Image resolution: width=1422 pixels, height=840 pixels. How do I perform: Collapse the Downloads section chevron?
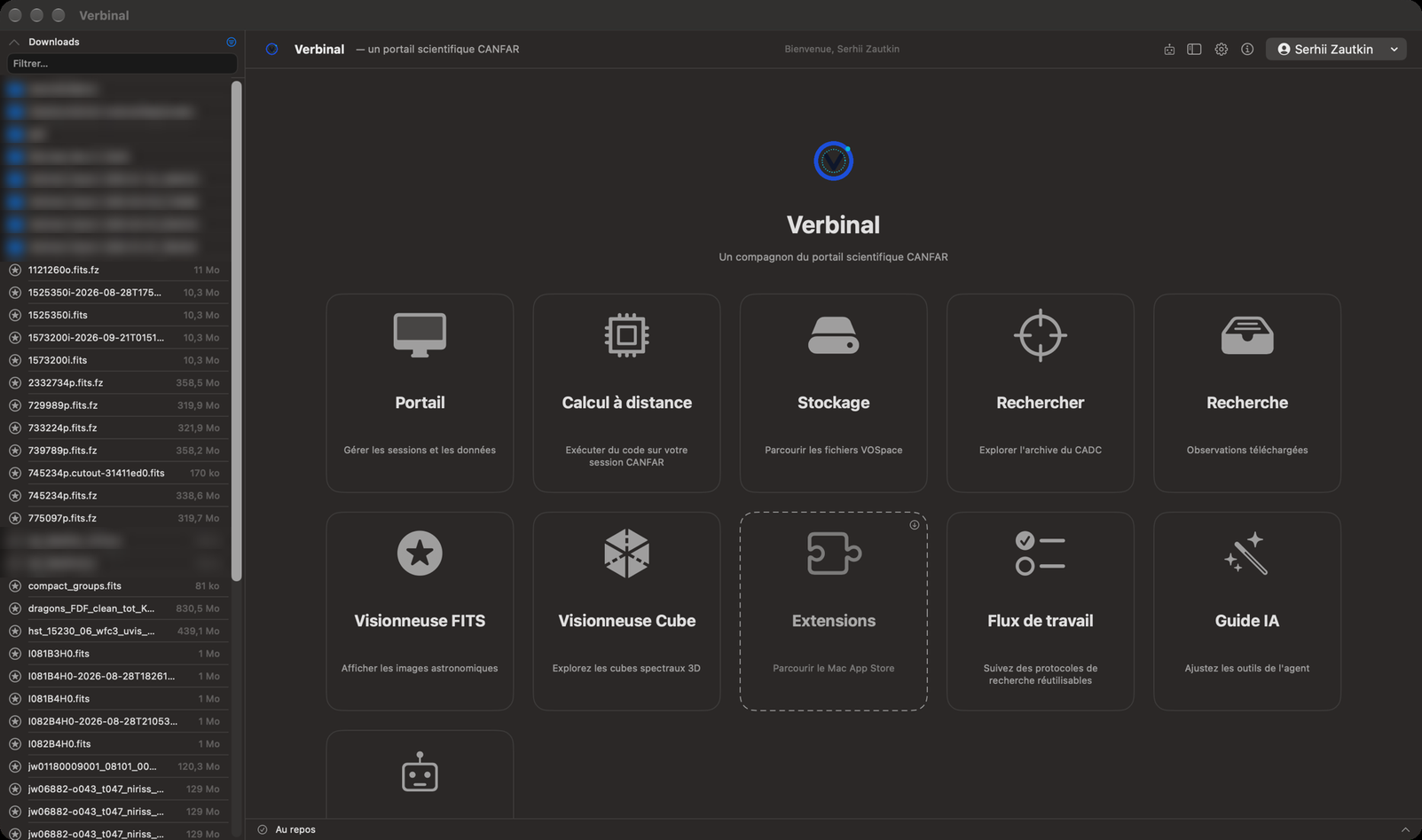14,42
